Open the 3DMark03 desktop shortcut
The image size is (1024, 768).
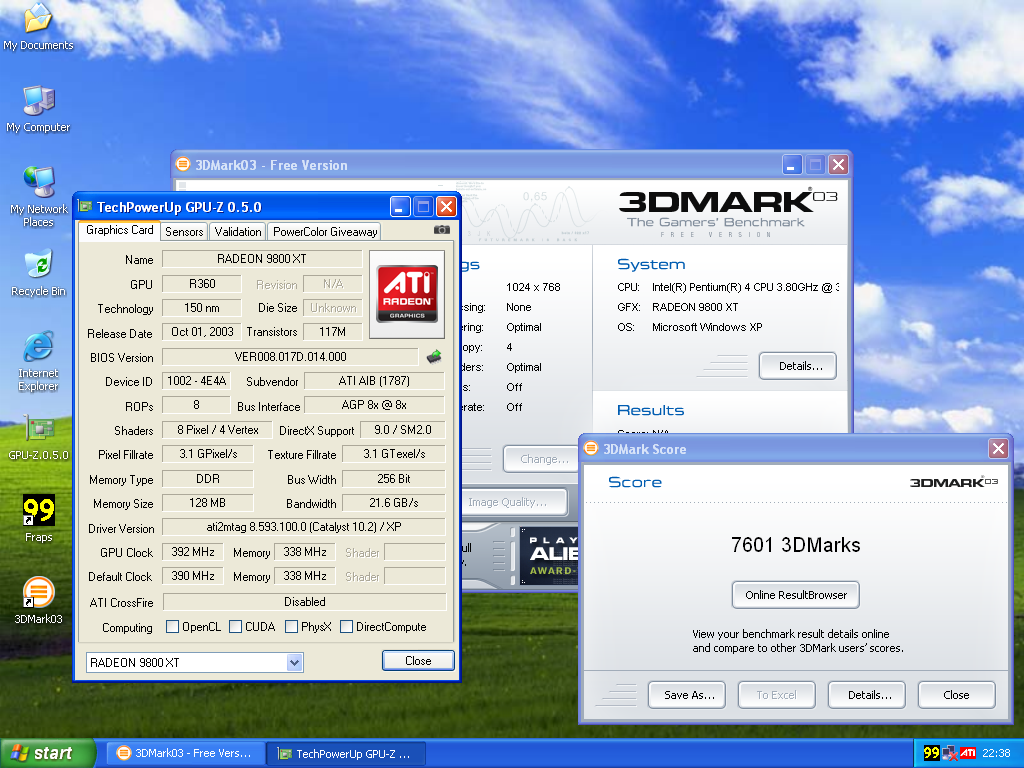38,594
